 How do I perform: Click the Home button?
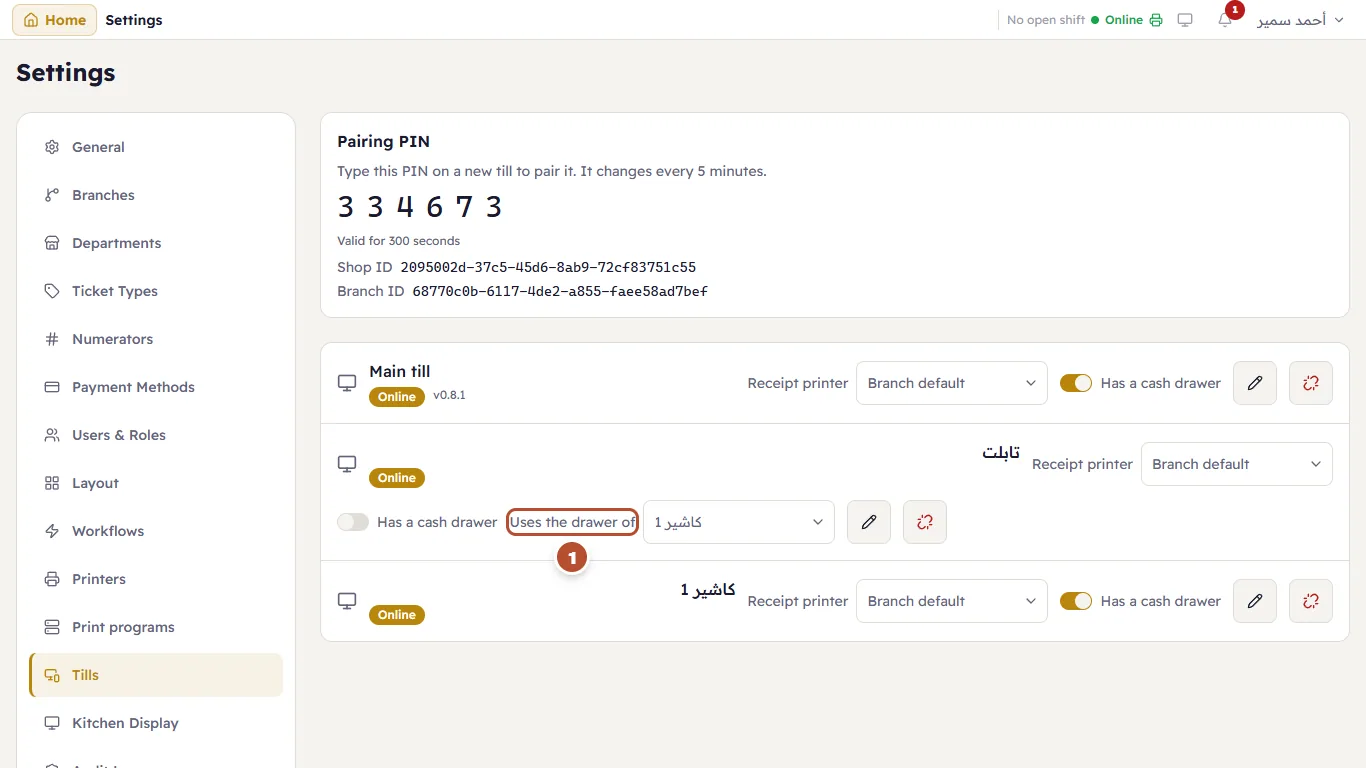point(54,20)
